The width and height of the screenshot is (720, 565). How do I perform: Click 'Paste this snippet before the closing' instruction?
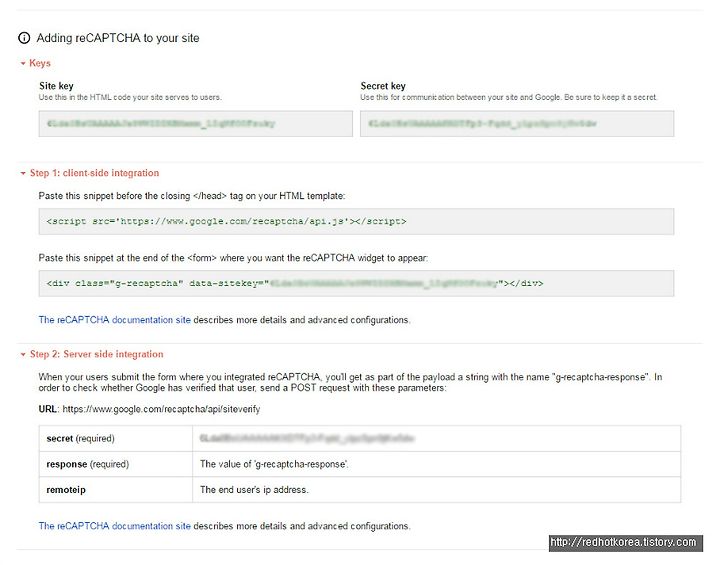pos(192,196)
